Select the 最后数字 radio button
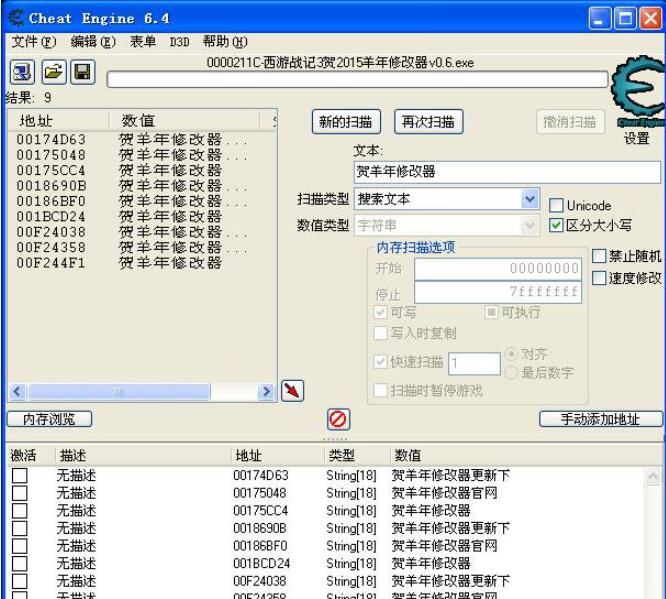The height and width of the screenshot is (599, 666). coord(512,373)
